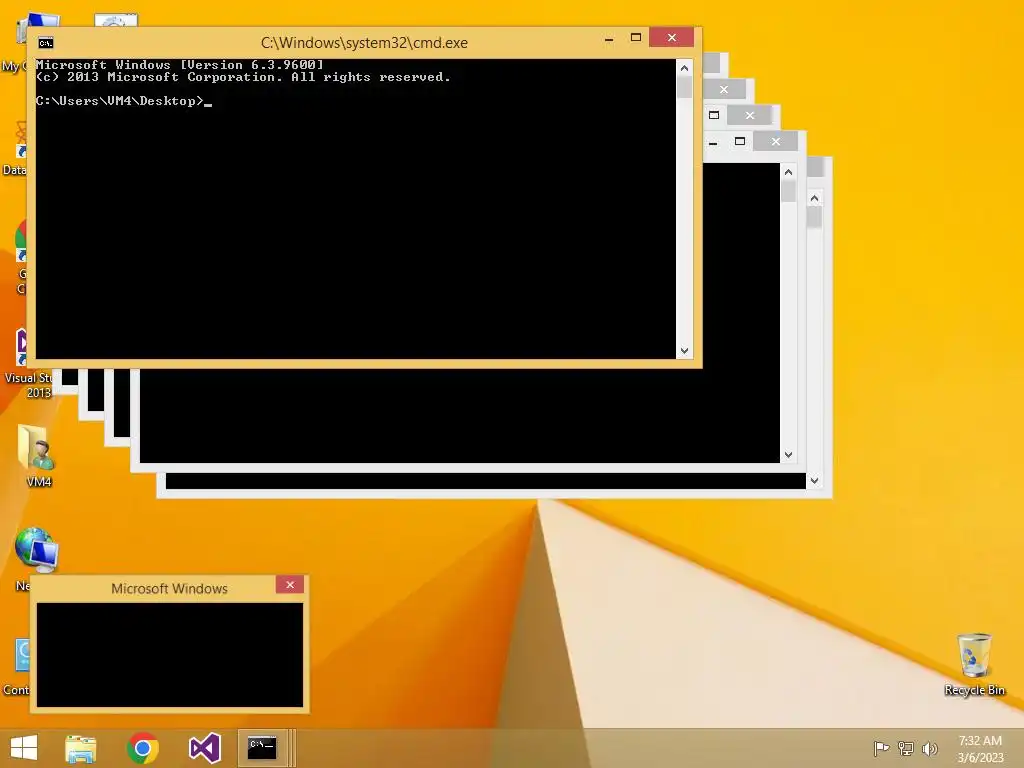
Task: Open the VM4 user folder icon
Action: pyautogui.click(x=37, y=456)
